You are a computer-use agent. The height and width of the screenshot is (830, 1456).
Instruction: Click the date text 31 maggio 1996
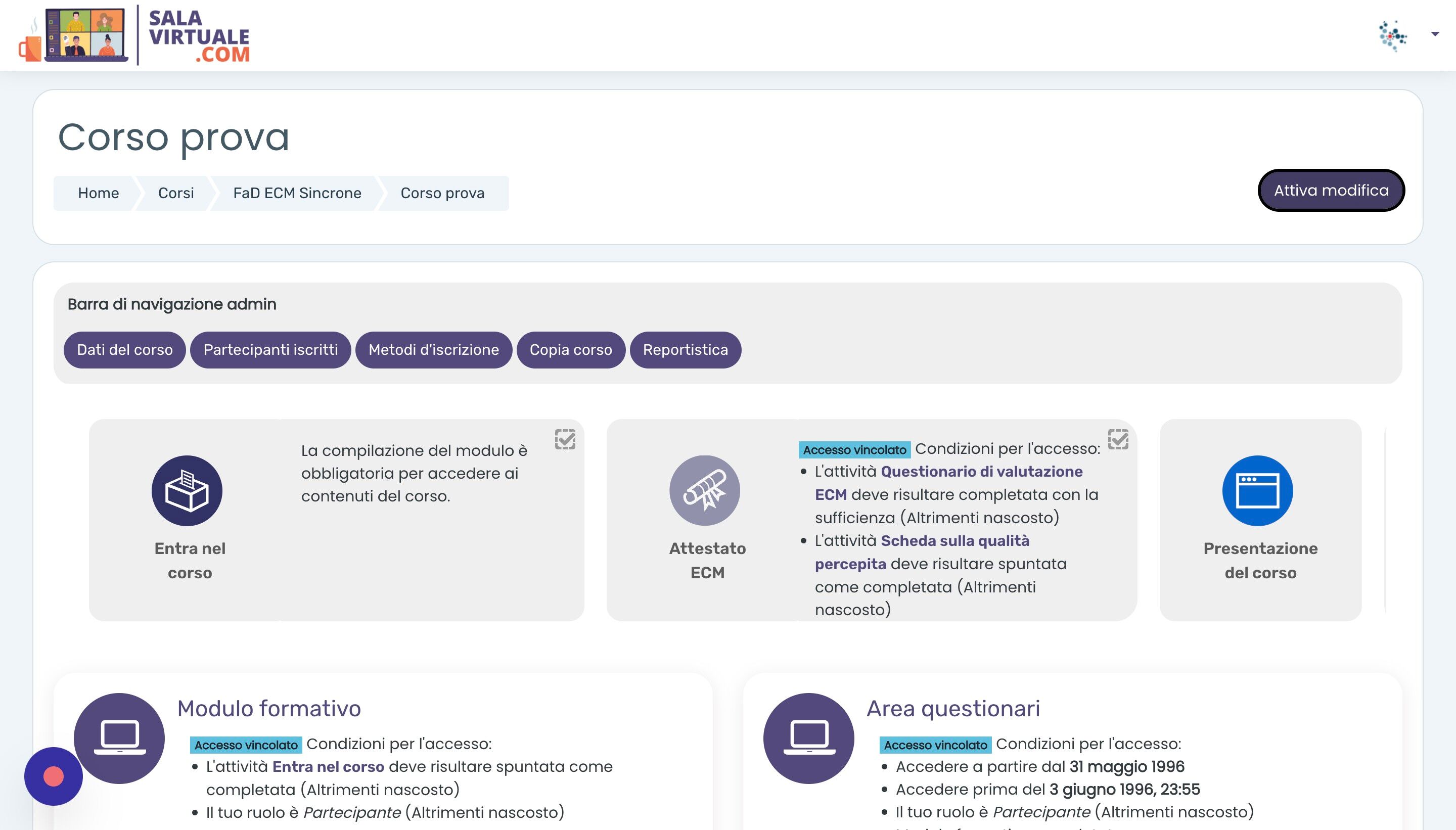pyautogui.click(x=1127, y=767)
